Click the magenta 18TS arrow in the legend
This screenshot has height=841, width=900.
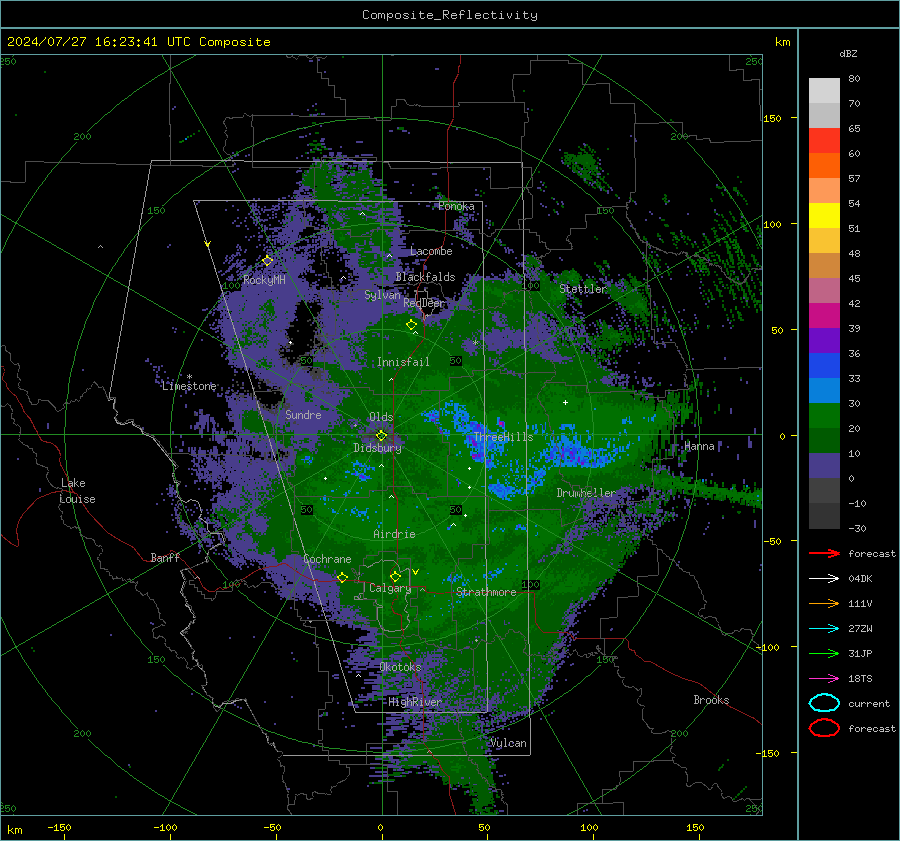[x=824, y=678]
